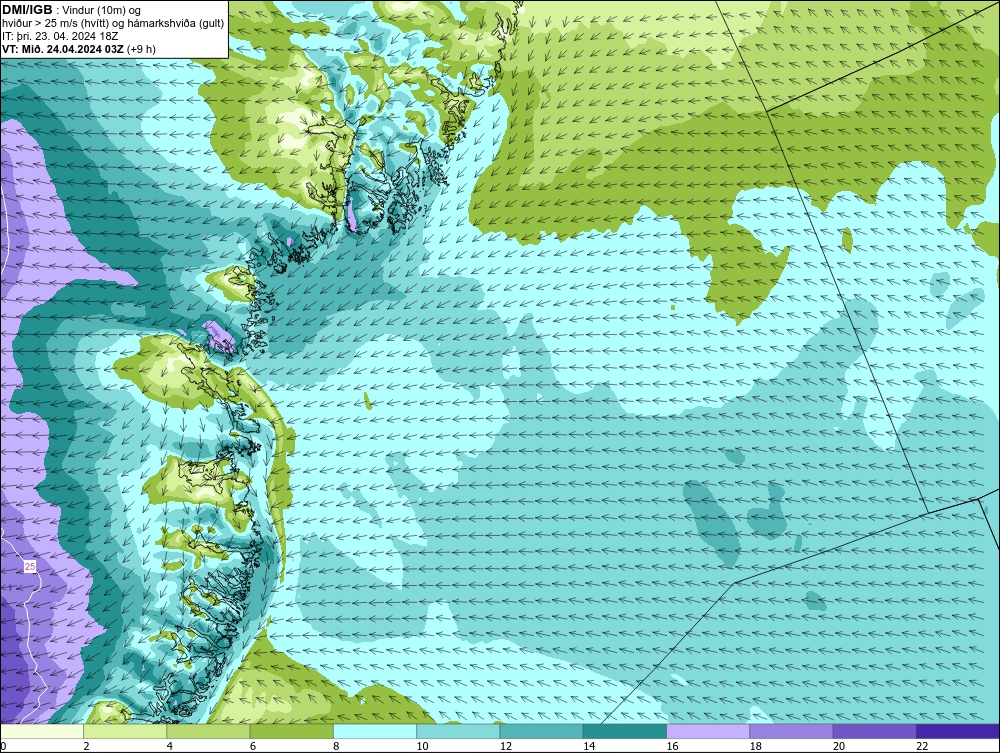This screenshot has height=753, width=1000.
Task: Click the legend scale value '12'
Action: [x=506, y=746]
